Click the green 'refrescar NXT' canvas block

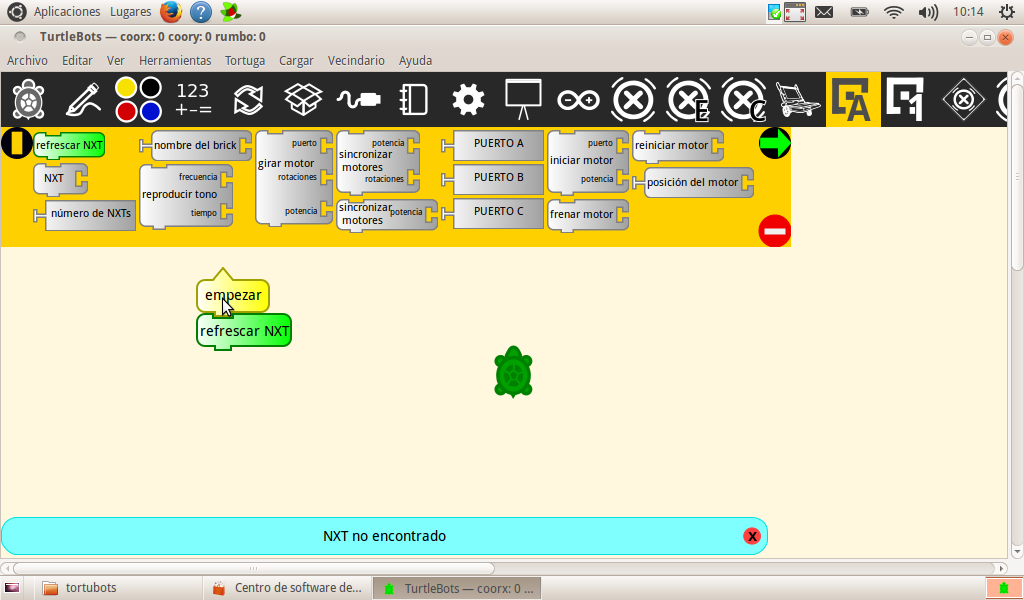(244, 332)
